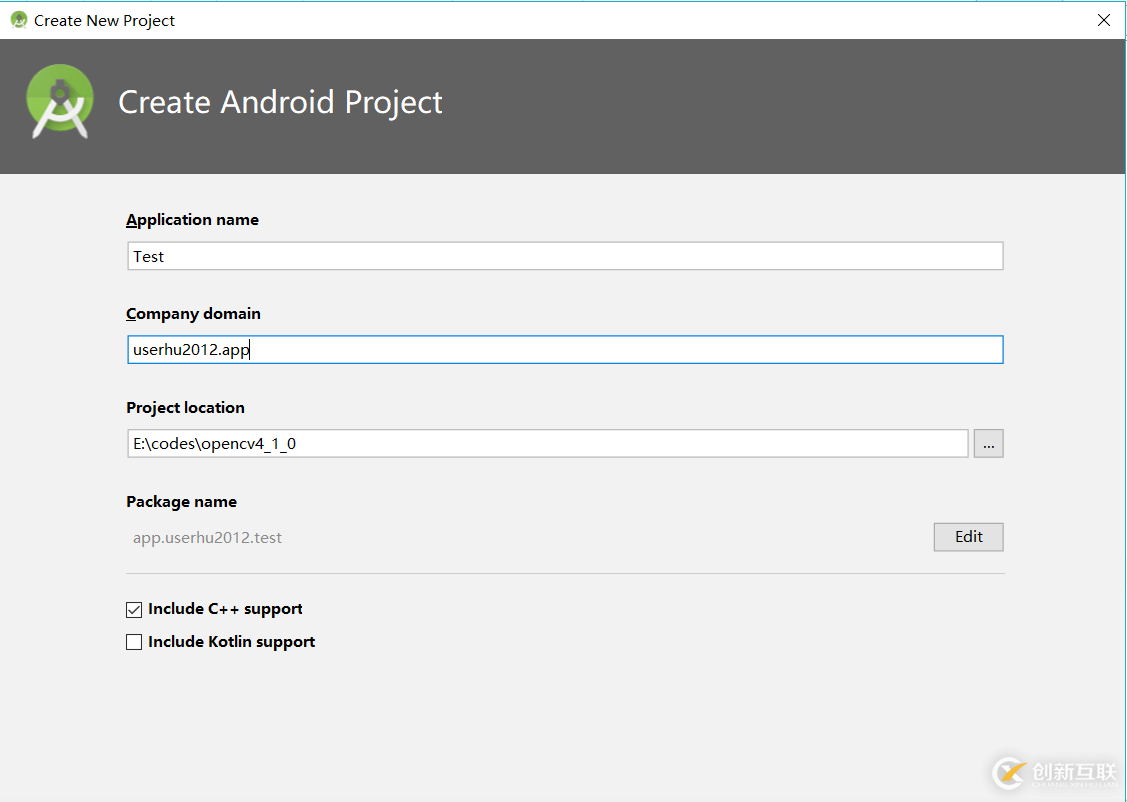Close the Create New Project dialog
The width and height of the screenshot is (1127, 802).
tap(1103, 19)
